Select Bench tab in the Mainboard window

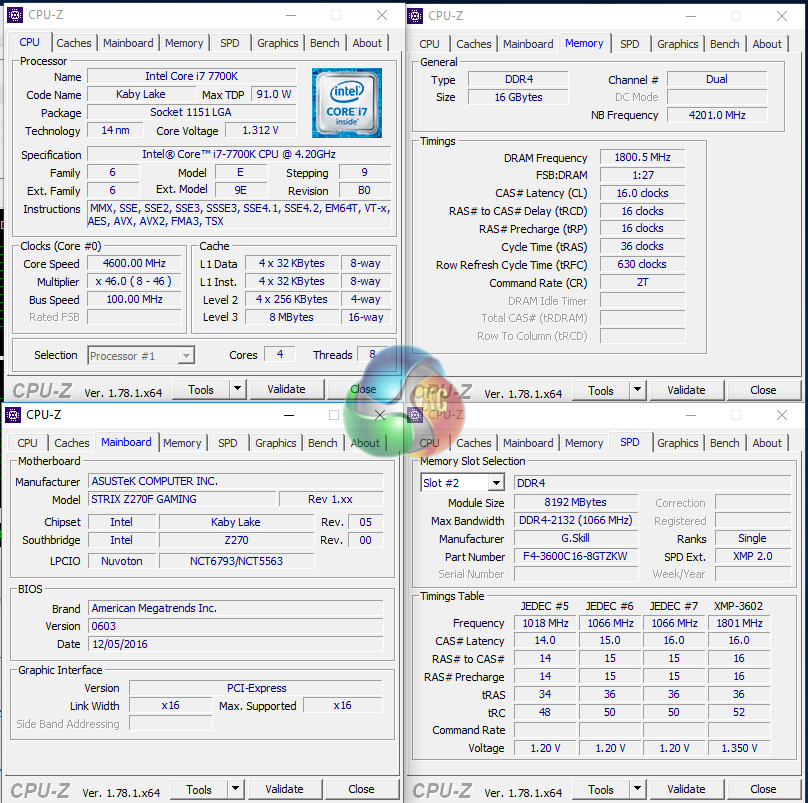pyautogui.click(x=322, y=443)
